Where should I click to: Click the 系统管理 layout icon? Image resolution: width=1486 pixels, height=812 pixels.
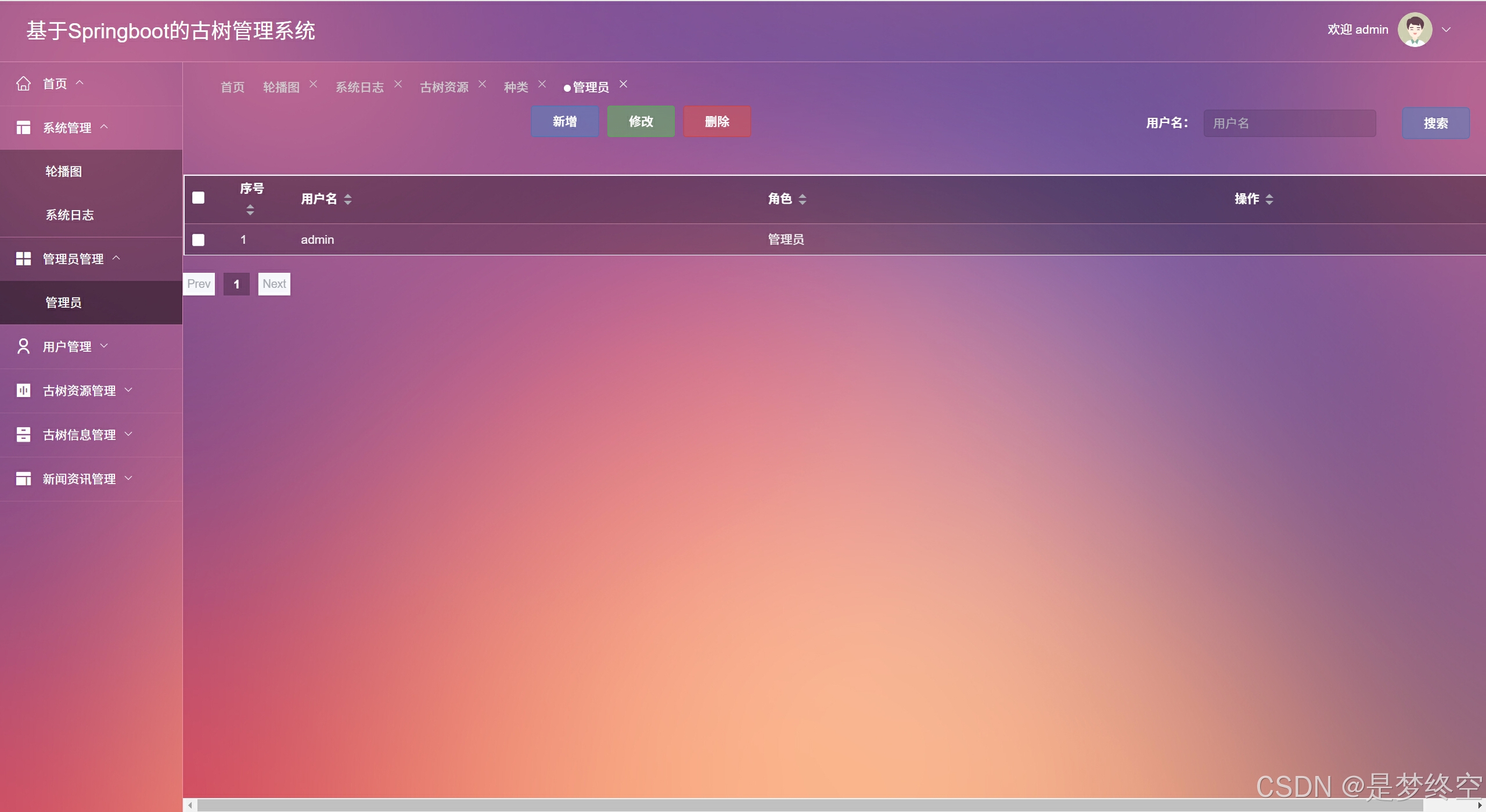pyautogui.click(x=23, y=128)
